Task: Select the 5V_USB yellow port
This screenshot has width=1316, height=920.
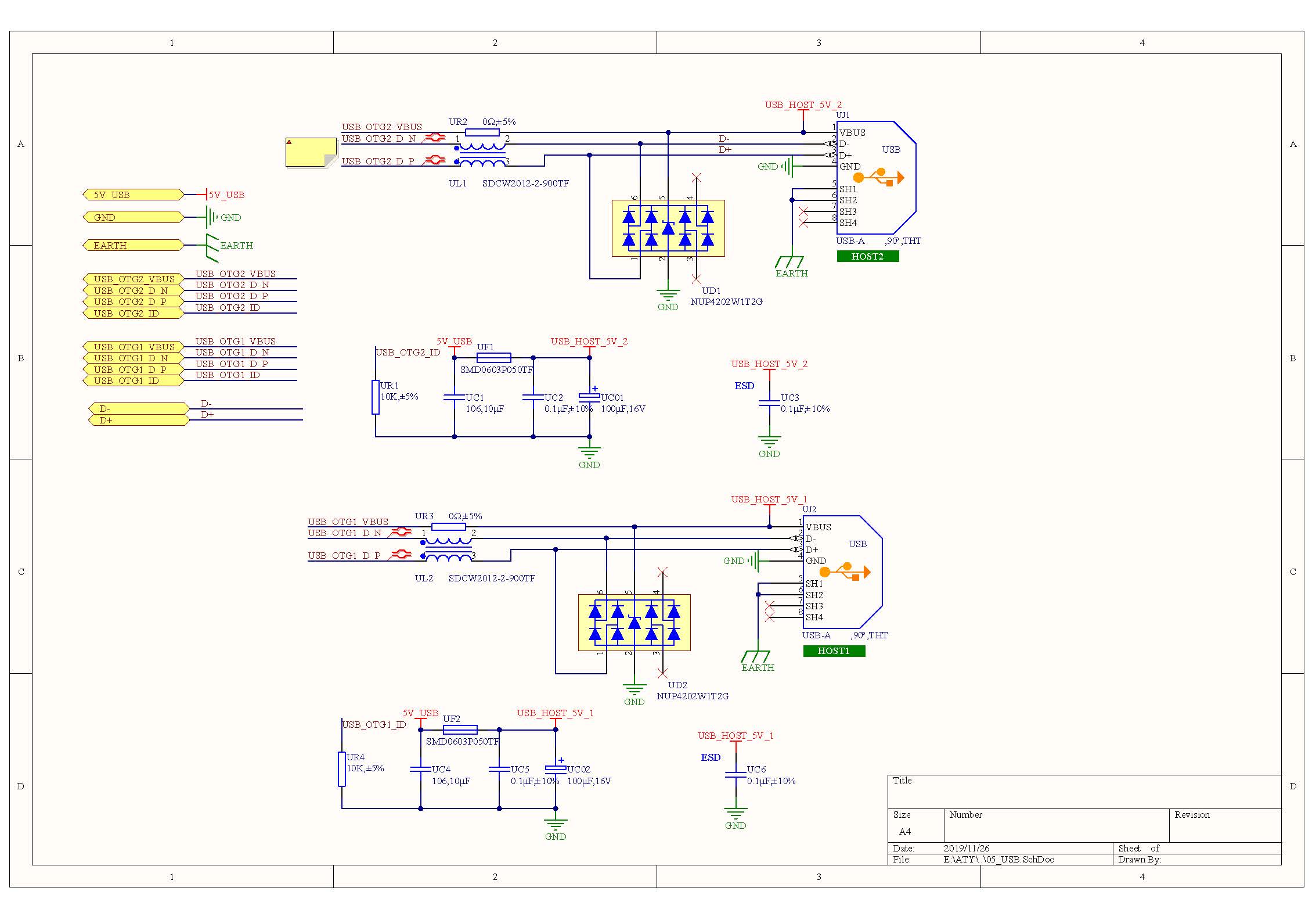Action: tap(134, 195)
